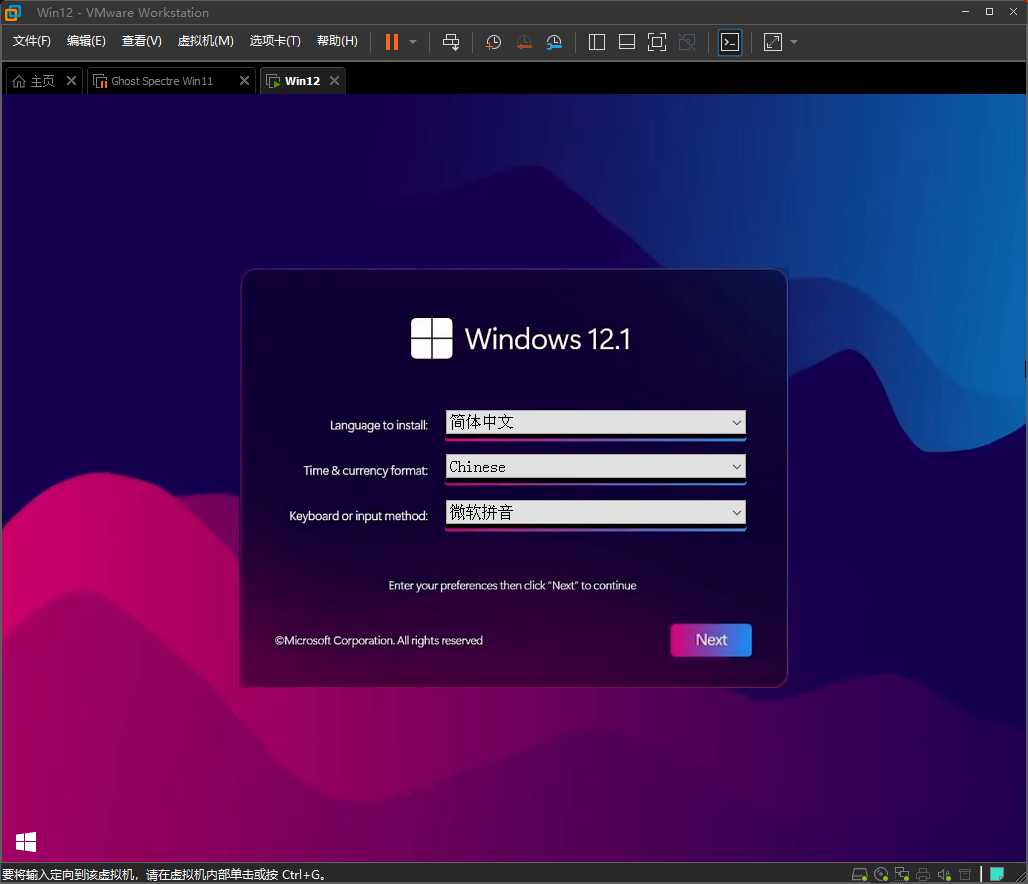The image size is (1028, 884).
Task: Click the printer device icon in status bar
Action: pos(923,874)
